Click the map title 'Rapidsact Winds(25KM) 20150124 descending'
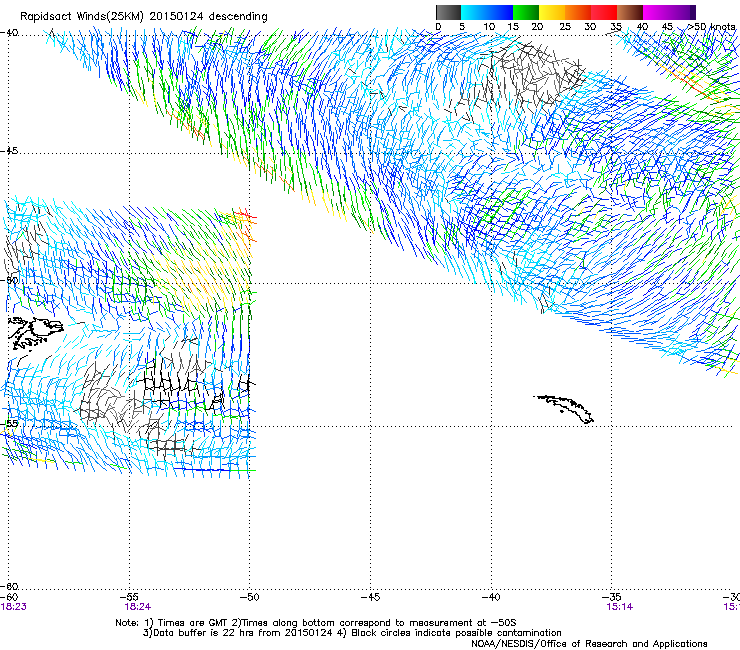This screenshot has width=740, height=650. [x=144, y=17]
